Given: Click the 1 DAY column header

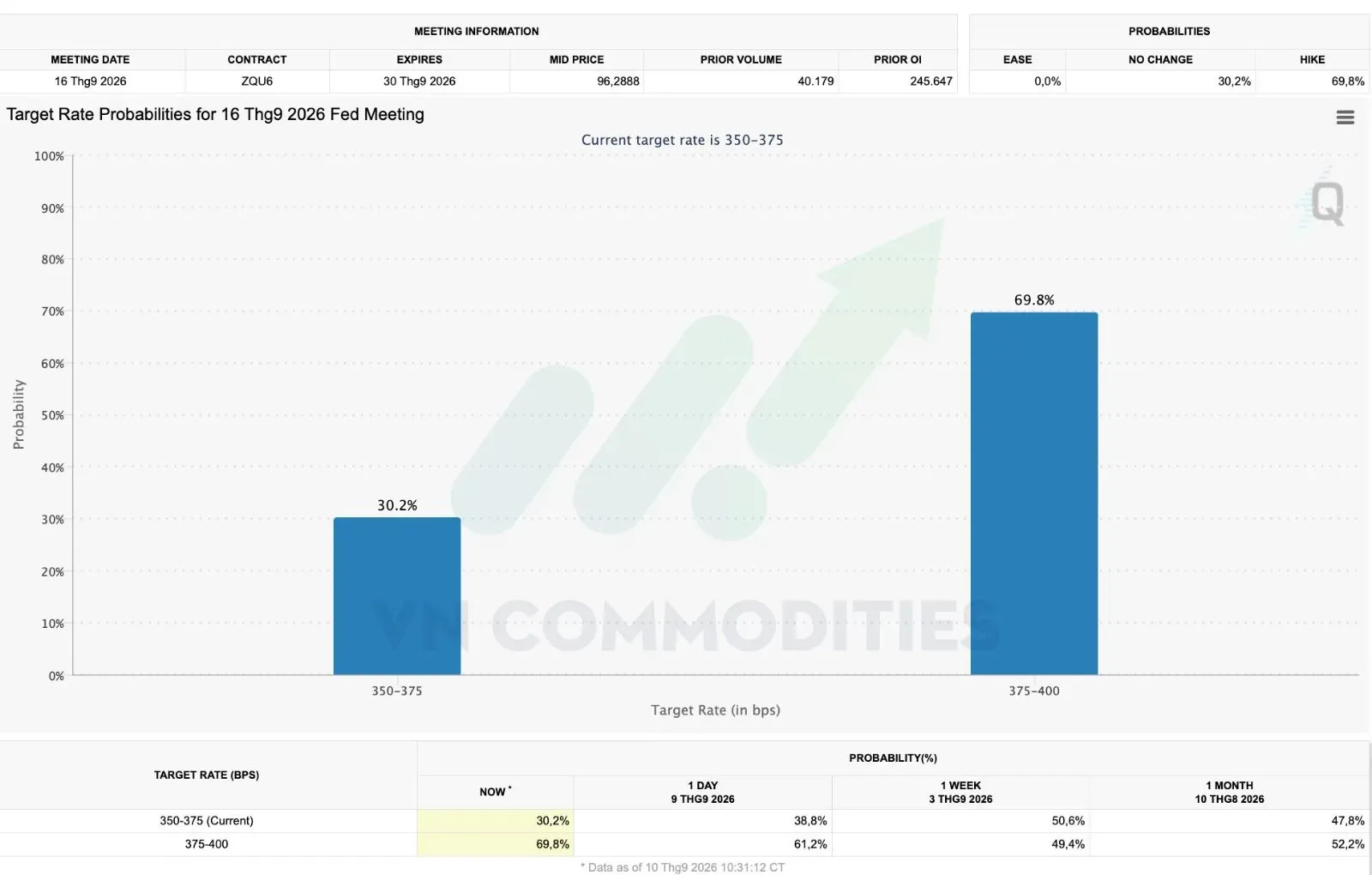Looking at the screenshot, I should click(x=702, y=792).
